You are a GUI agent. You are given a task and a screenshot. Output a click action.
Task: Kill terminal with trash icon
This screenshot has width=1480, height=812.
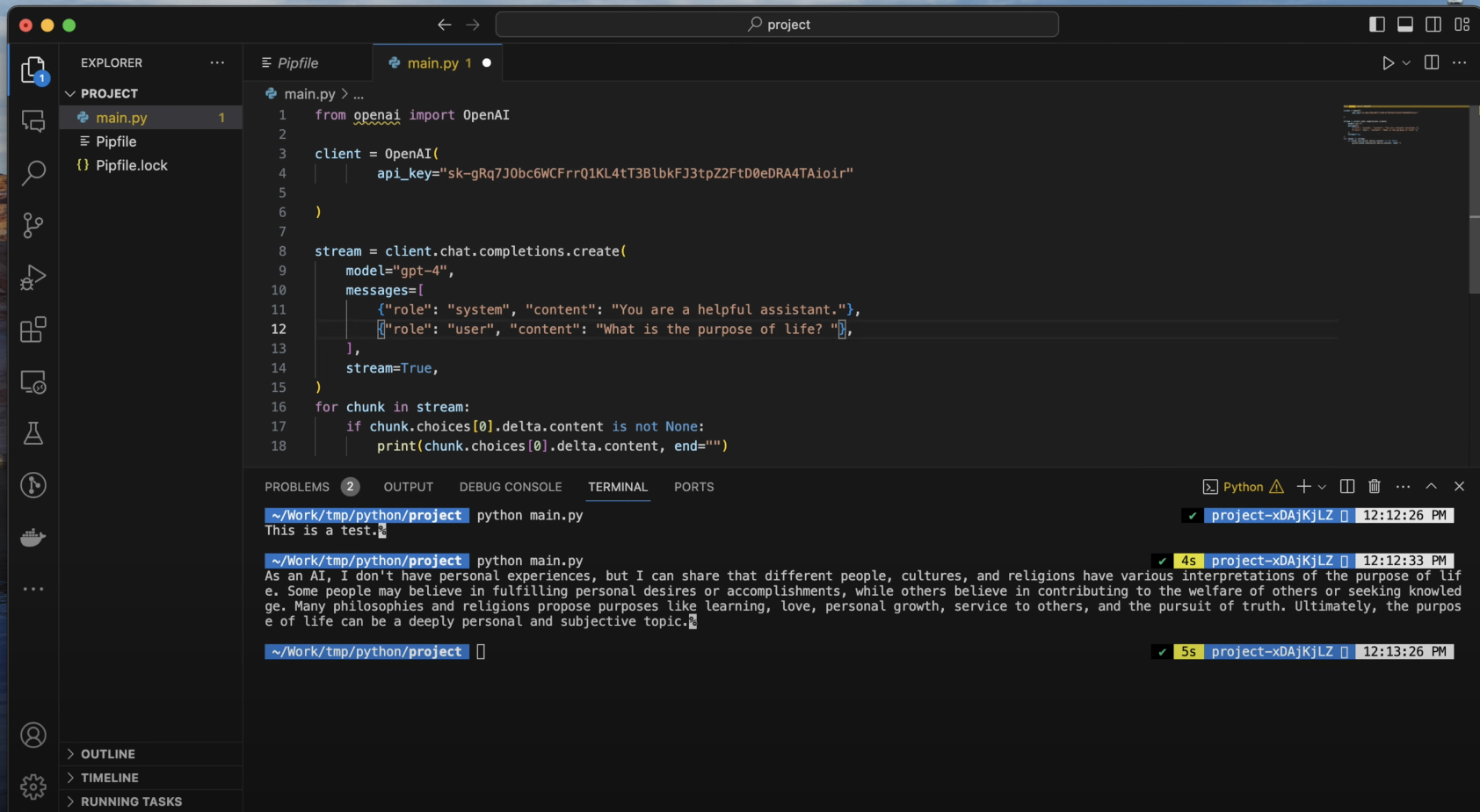point(1375,486)
